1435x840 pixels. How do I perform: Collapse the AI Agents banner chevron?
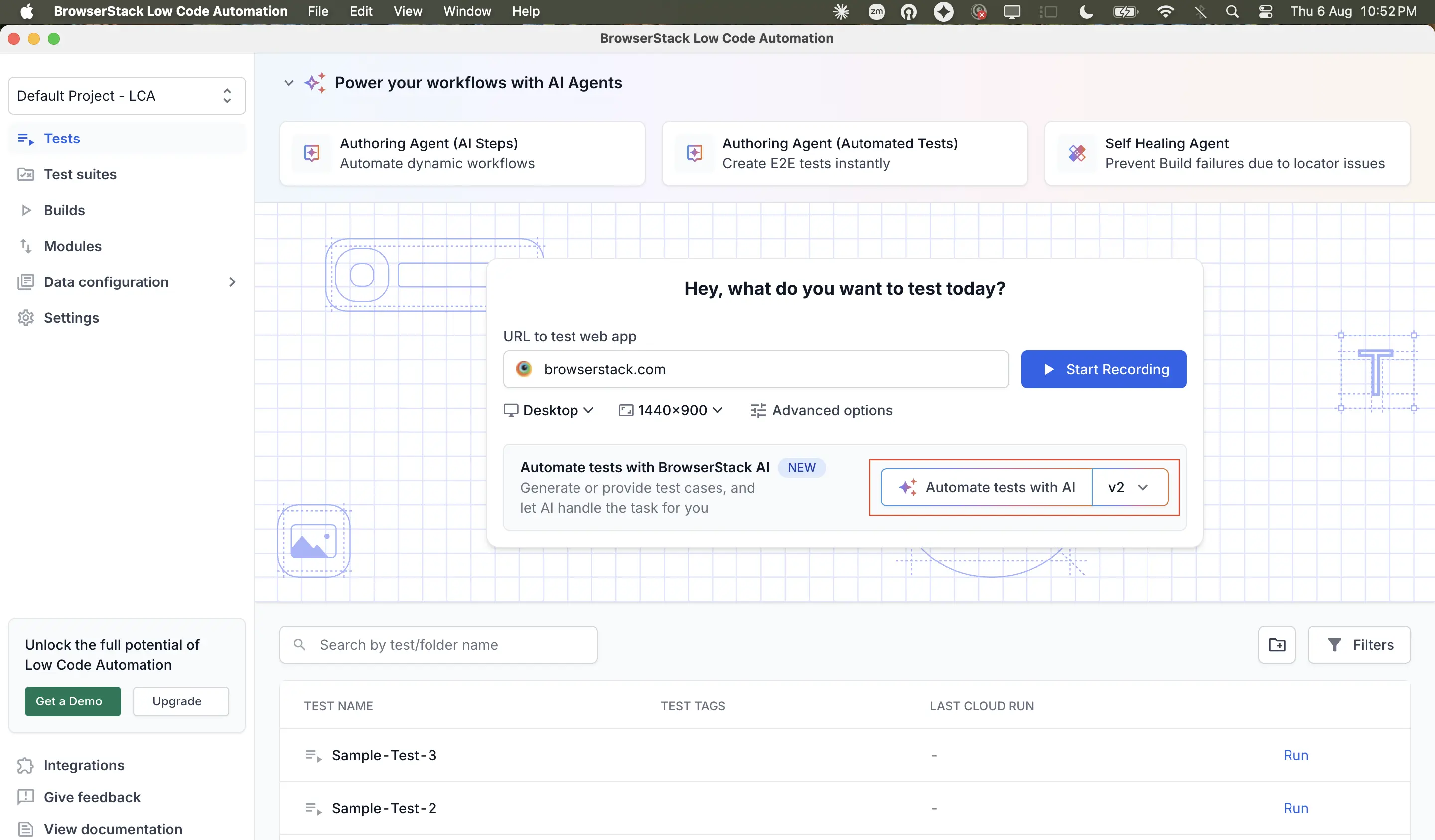[288, 83]
